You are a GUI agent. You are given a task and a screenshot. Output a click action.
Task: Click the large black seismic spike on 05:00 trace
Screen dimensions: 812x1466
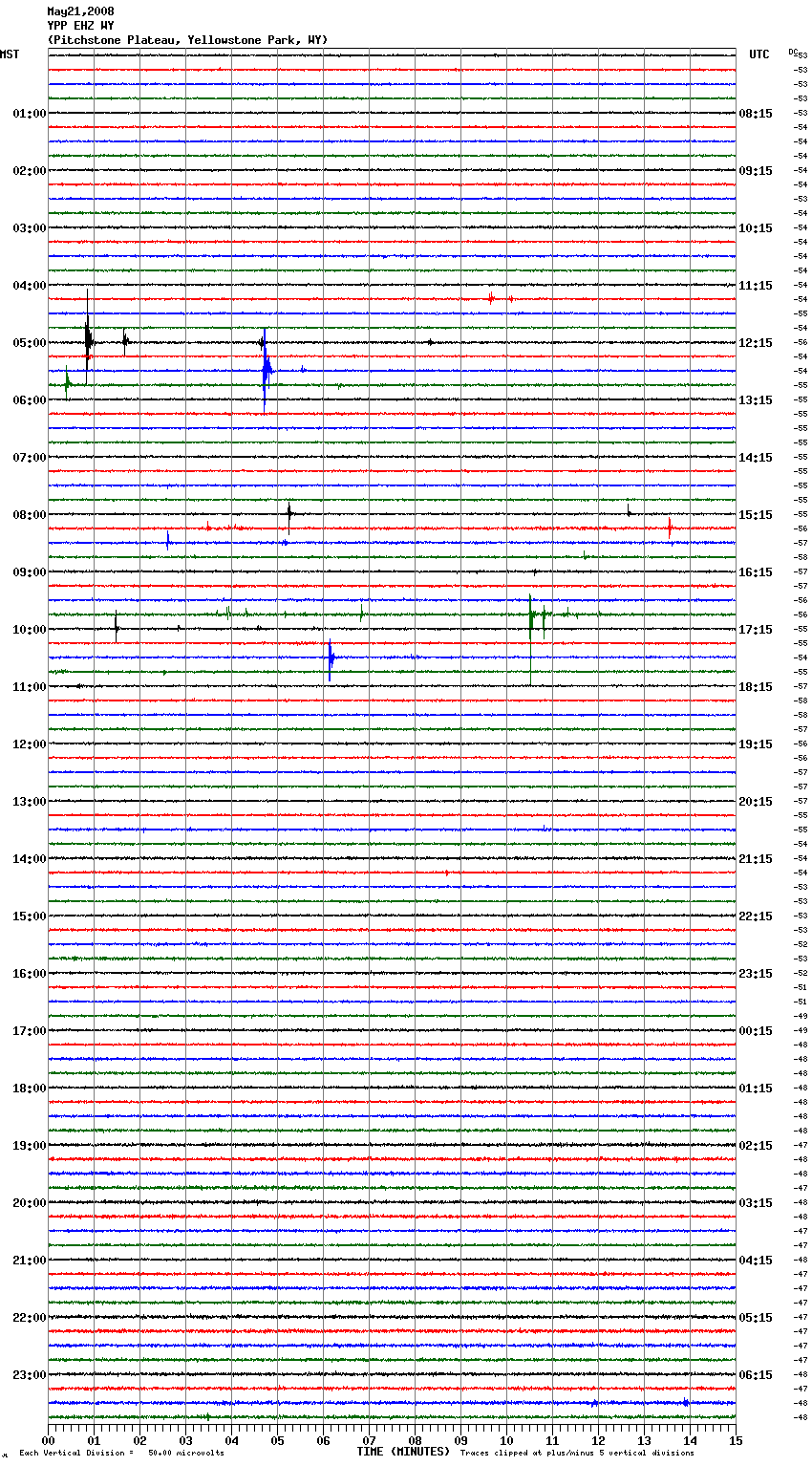point(88,337)
